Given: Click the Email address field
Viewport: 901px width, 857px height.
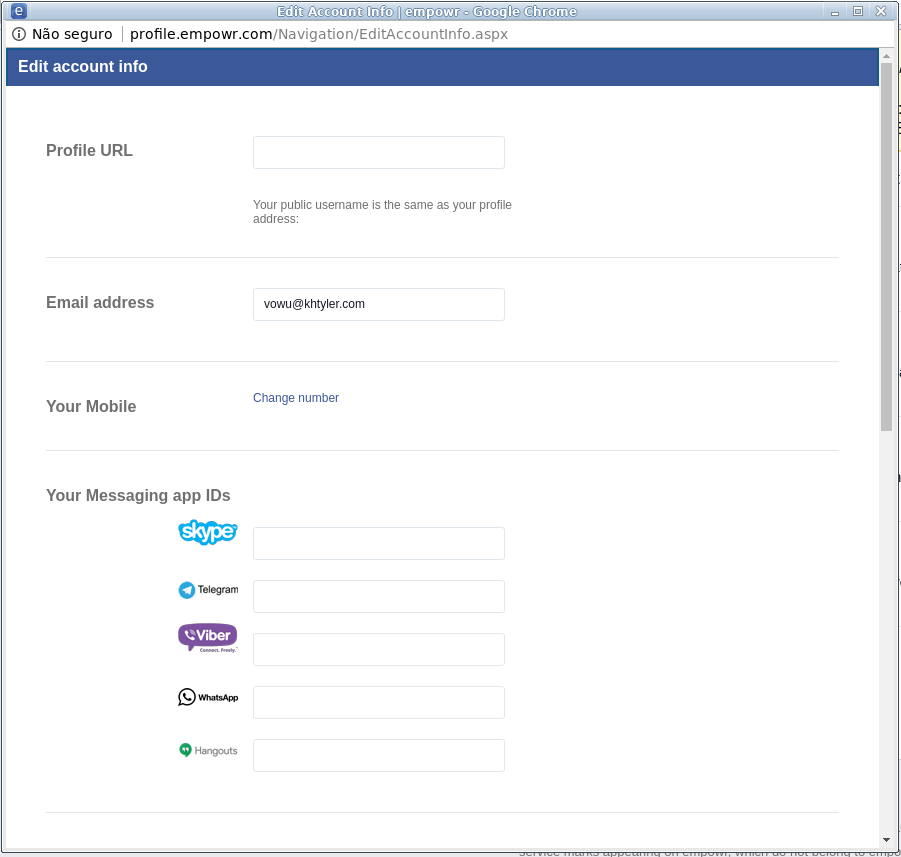Looking at the screenshot, I should click(x=379, y=305).
